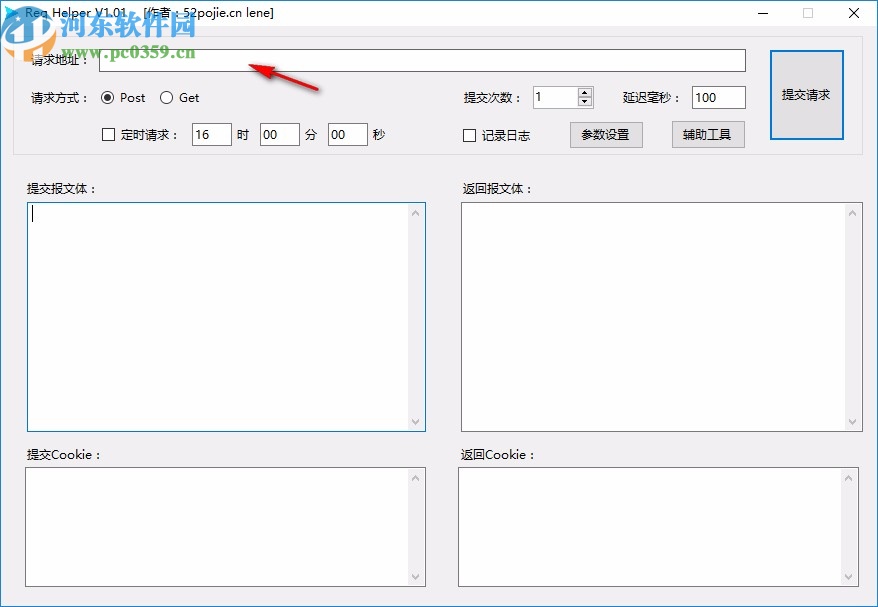Click the Req Helper application icon in title bar
This screenshot has width=878, height=607.
[x=13, y=11]
